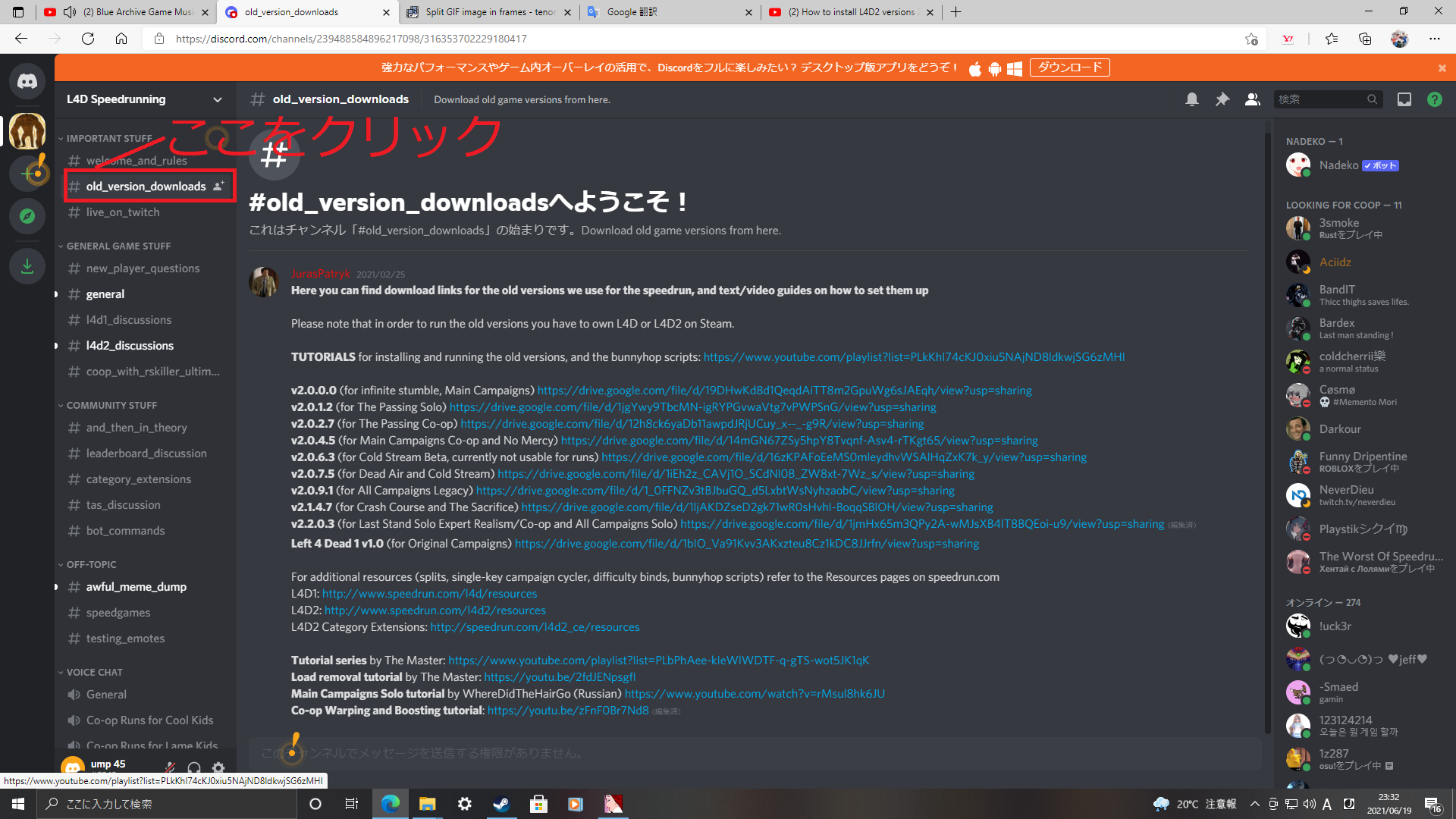Switch to Split GIF image browser tab
The width and height of the screenshot is (1456, 819).
pyautogui.click(x=489, y=12)
